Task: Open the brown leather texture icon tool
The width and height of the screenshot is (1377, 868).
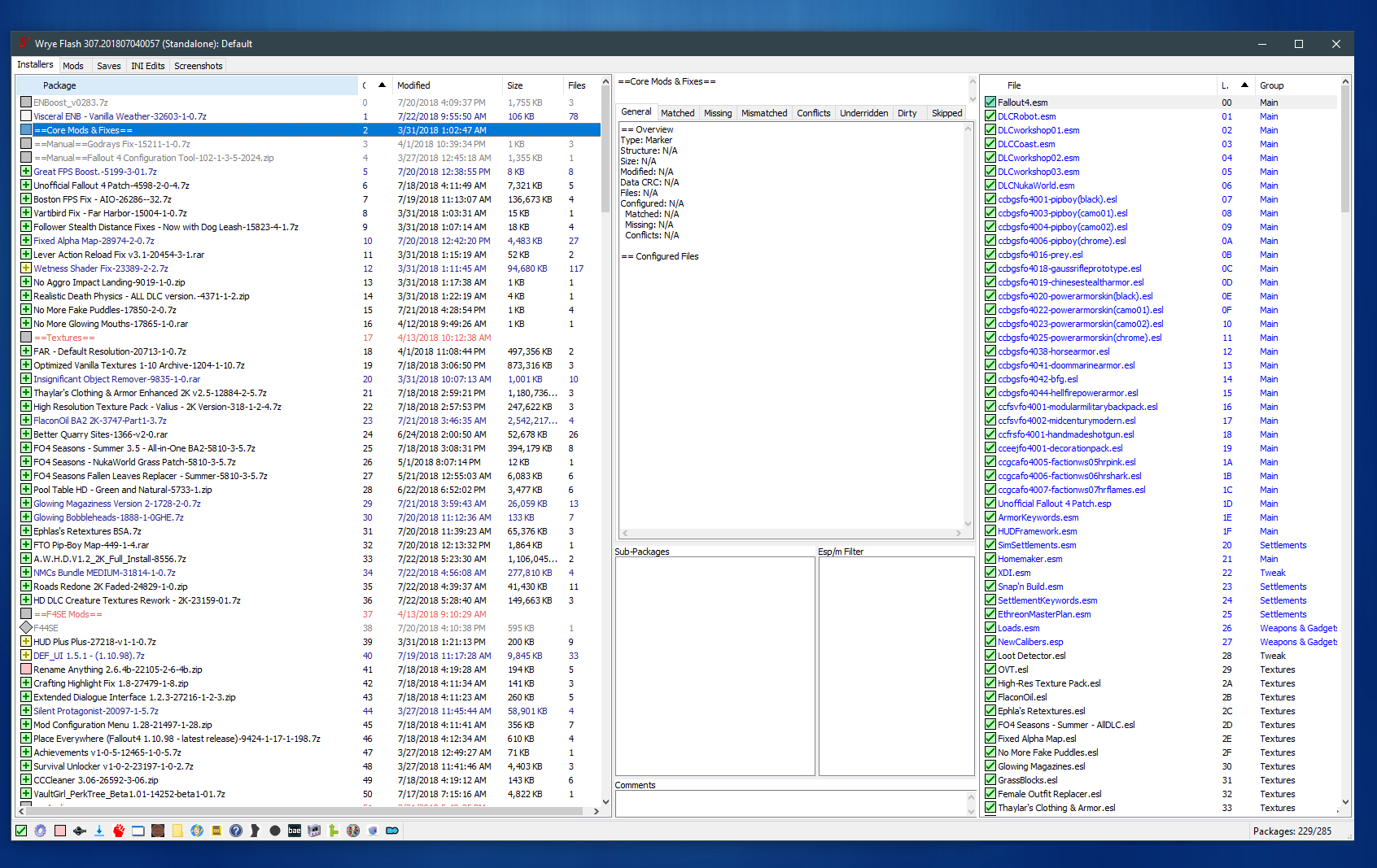Action: pyautogui.click(x=158, y=831)
